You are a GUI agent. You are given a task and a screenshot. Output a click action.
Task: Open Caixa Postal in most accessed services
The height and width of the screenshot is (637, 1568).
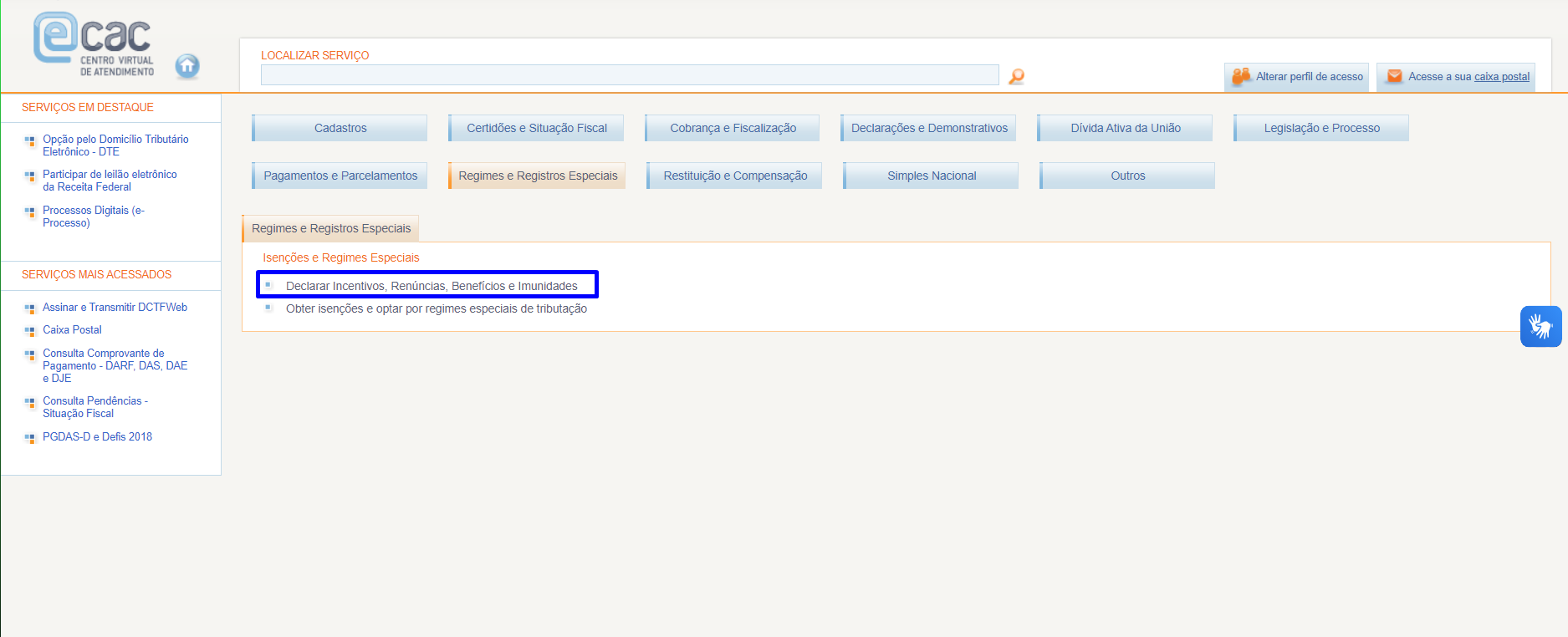[72, 330]
